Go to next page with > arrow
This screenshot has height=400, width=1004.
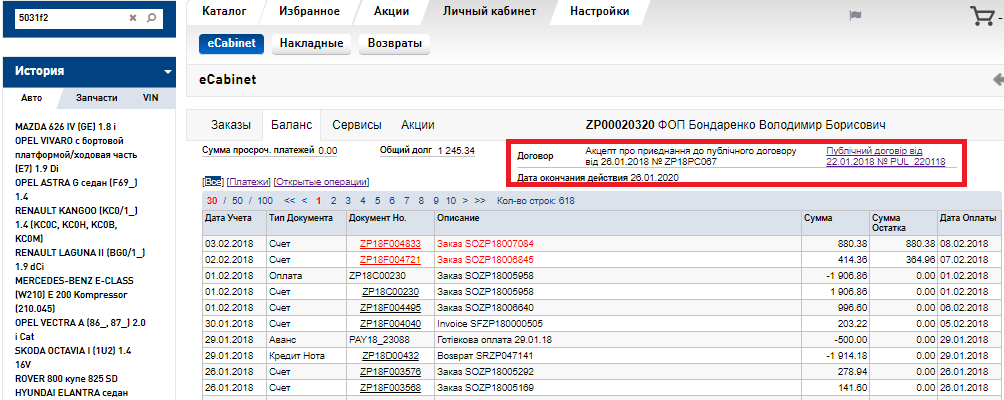pos(464,200)
